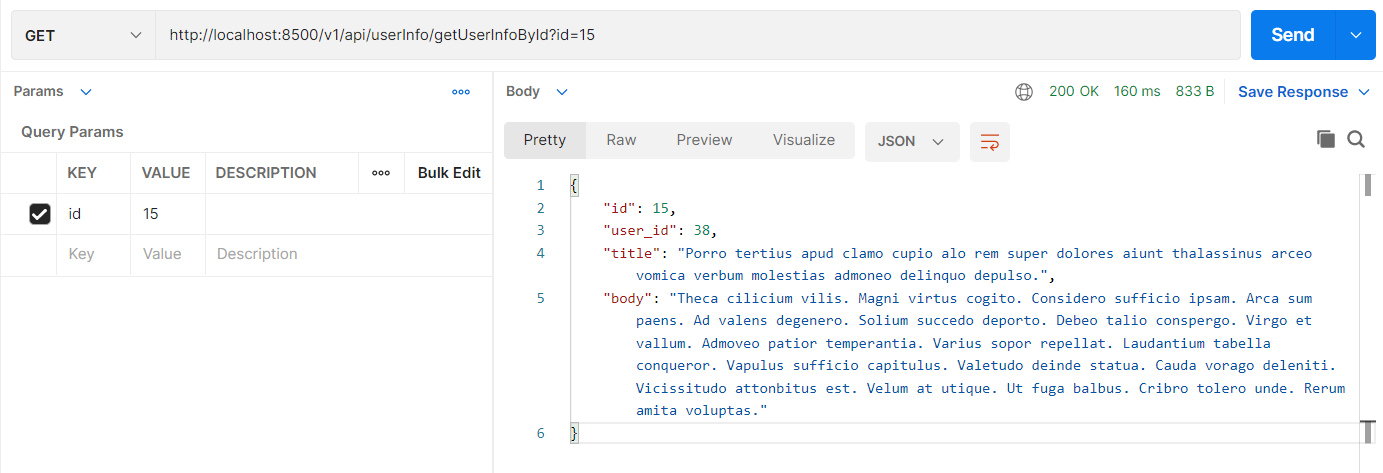Click the empty Key placeholder cell
This screenshot has height=473, width=1383.
94,255
